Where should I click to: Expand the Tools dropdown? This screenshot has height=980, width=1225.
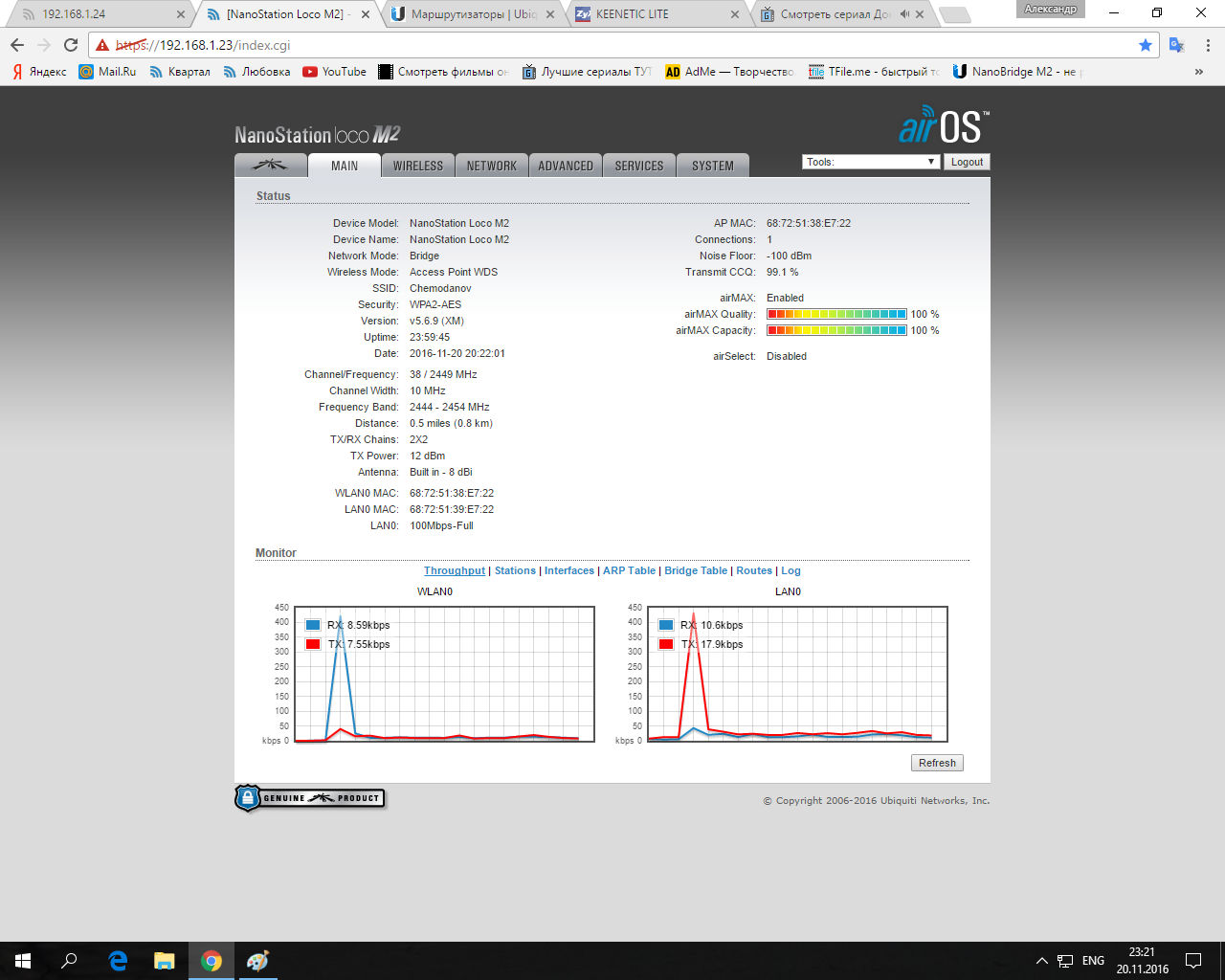(870, 162)
